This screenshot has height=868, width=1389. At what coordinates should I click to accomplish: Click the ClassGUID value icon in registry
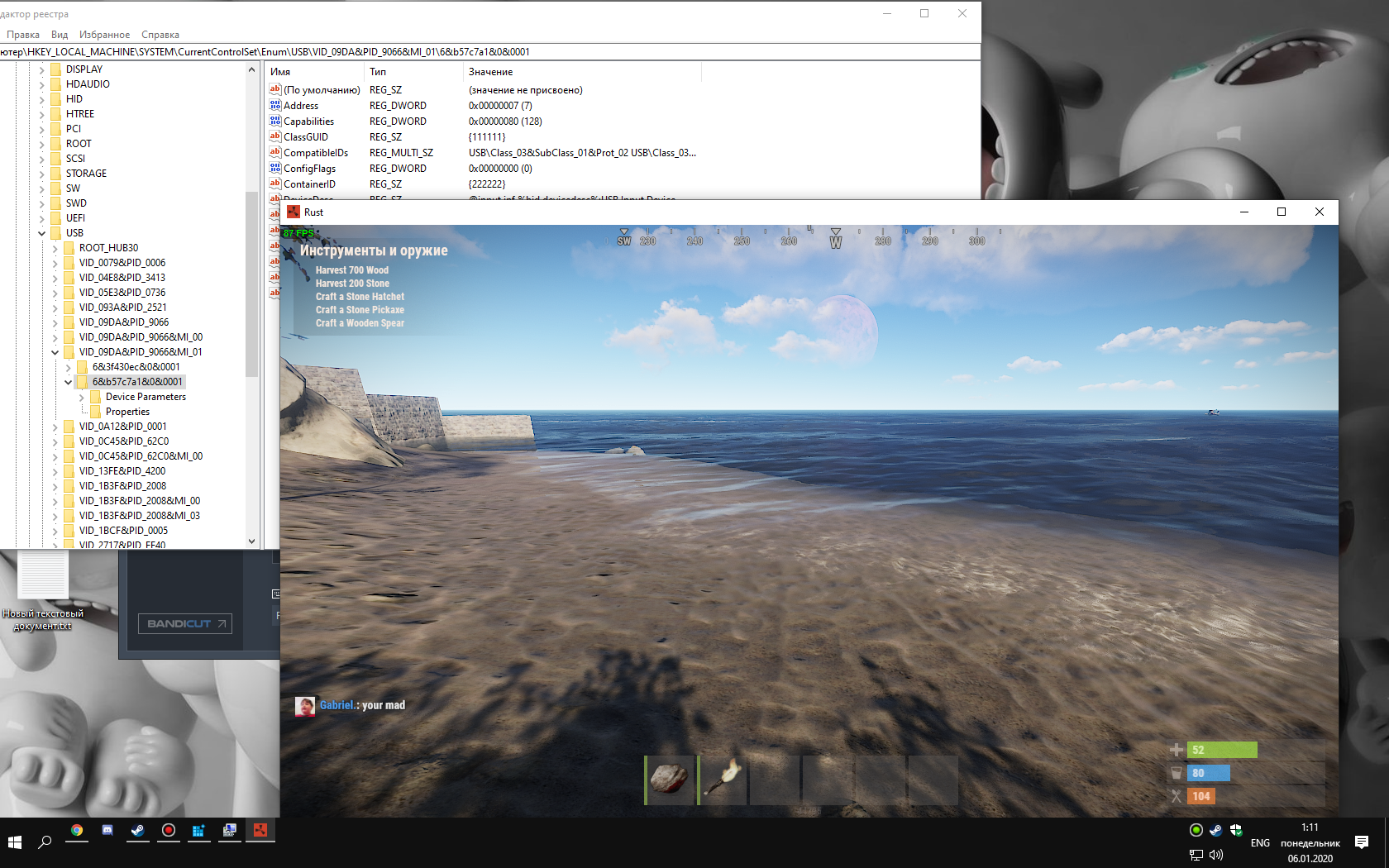tap(275, 136)
